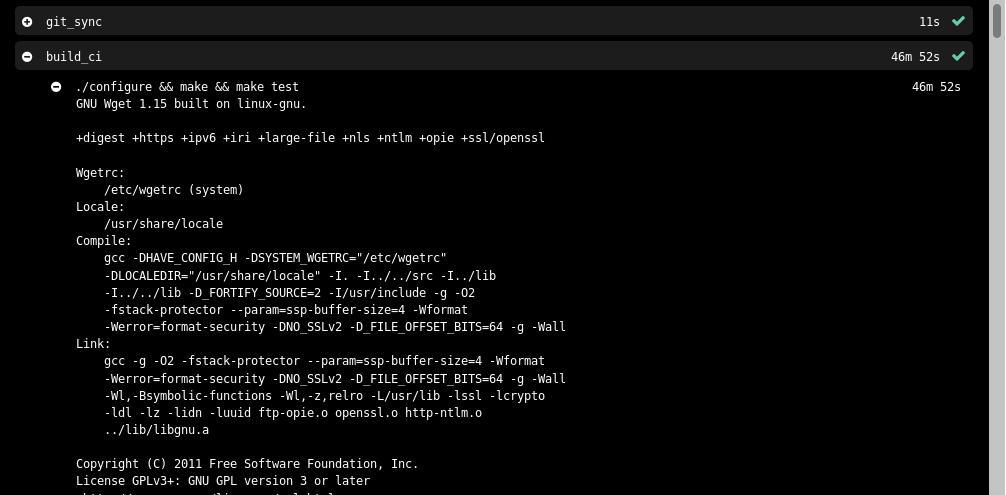
Task: Collapse the build_ci section using minus icon
Action: (27, 57)
